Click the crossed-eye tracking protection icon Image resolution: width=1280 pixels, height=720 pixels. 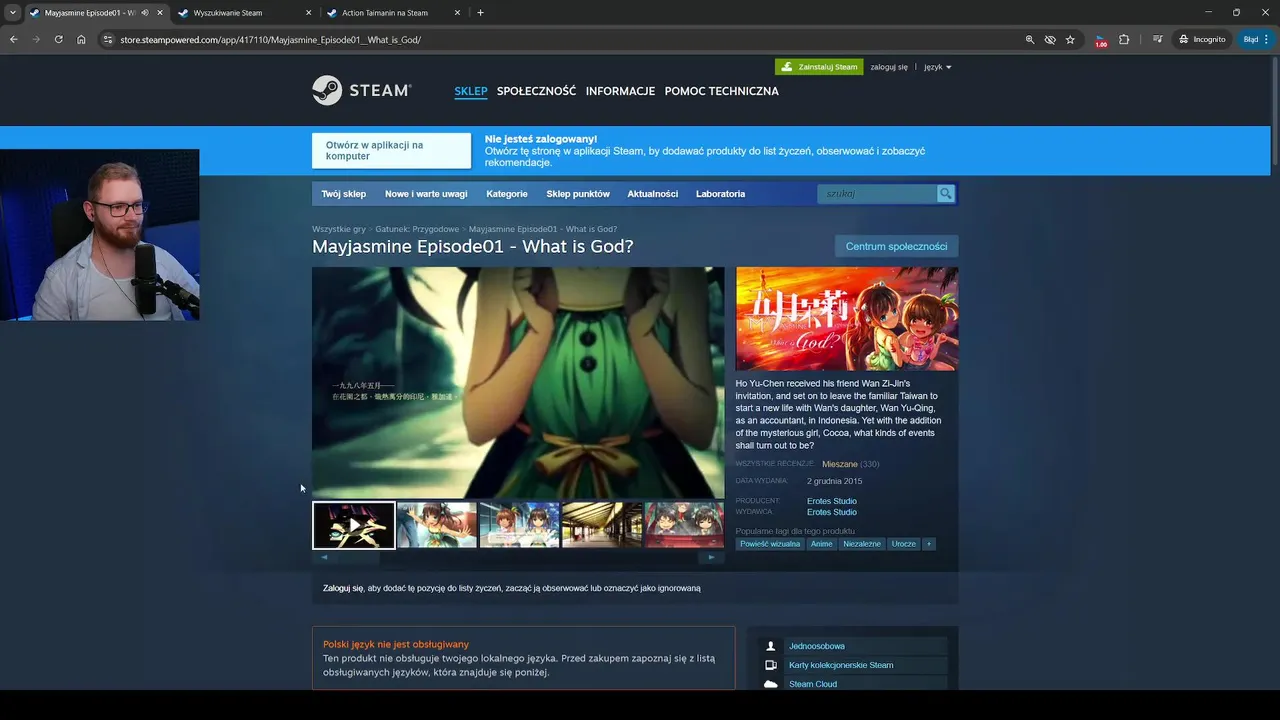pyautogui.click(x=1050, y=40)
